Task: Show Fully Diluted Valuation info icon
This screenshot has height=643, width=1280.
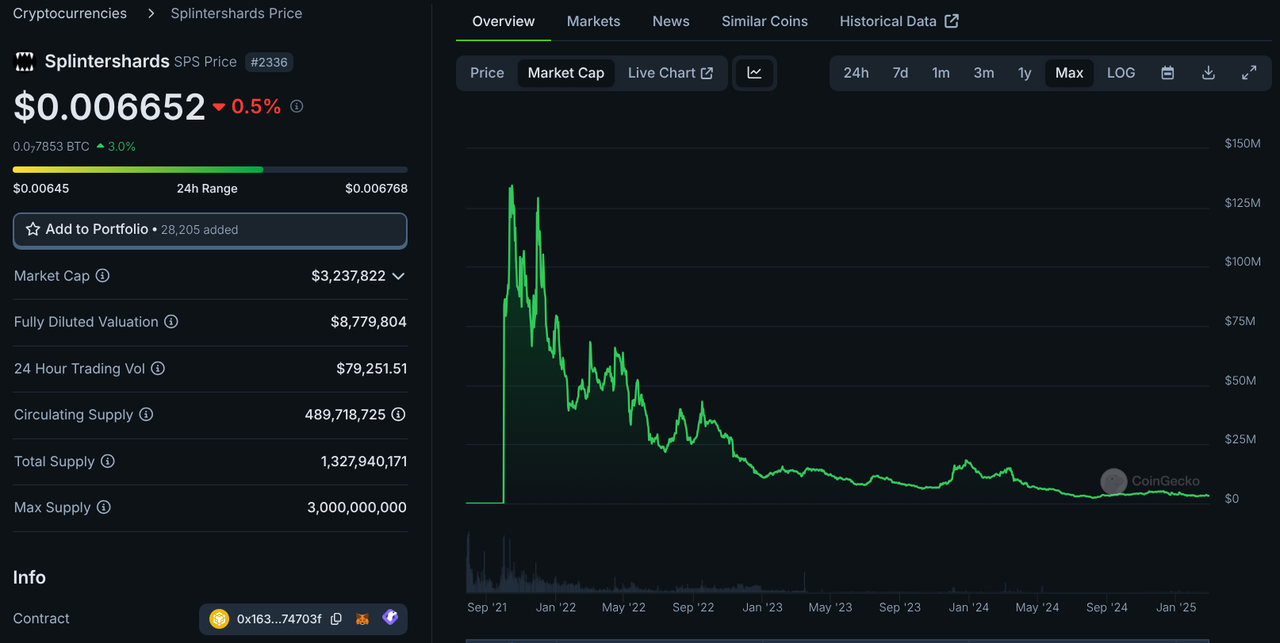Action: 171,322
